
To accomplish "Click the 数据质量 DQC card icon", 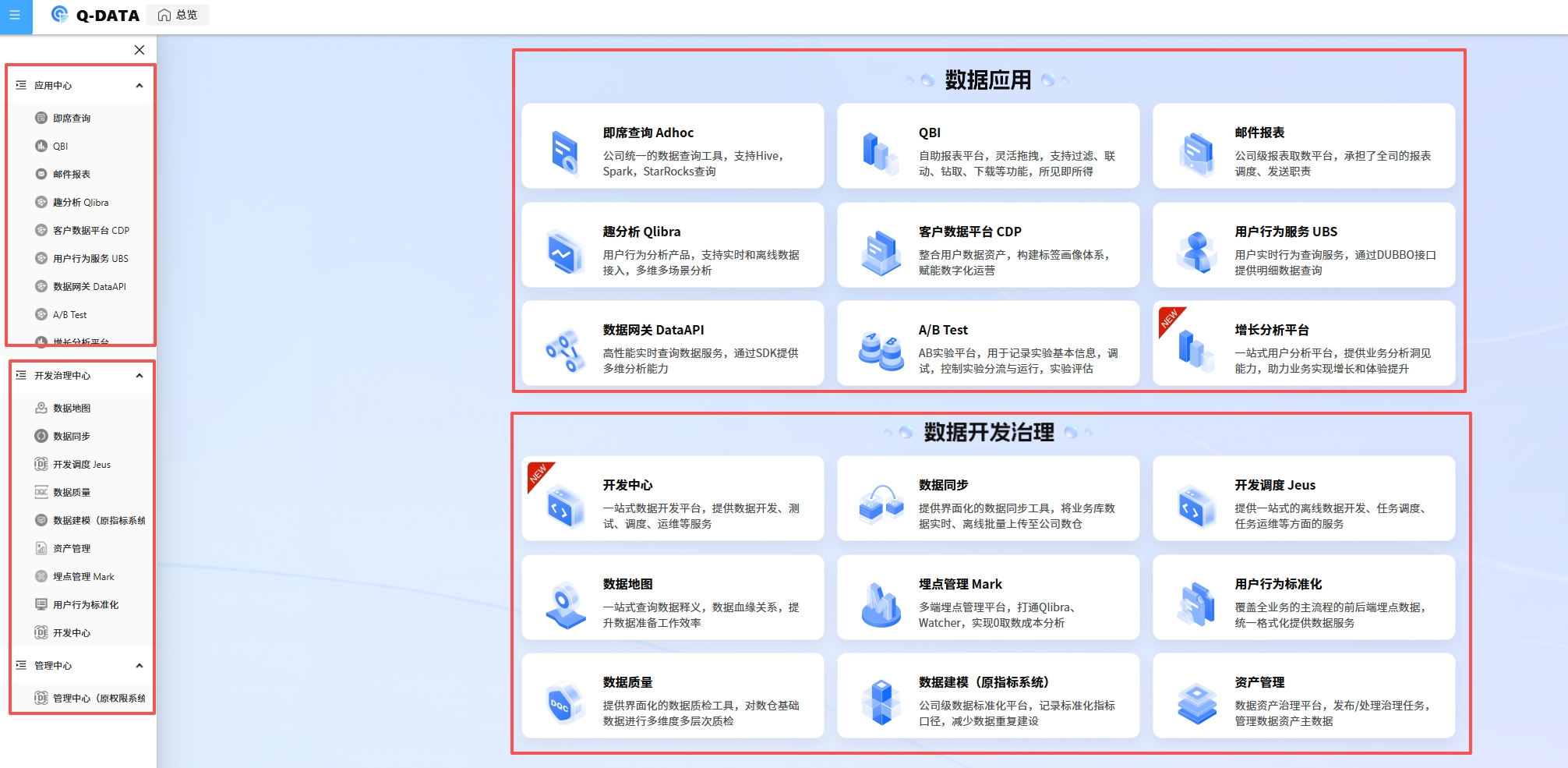I will 564,704.
